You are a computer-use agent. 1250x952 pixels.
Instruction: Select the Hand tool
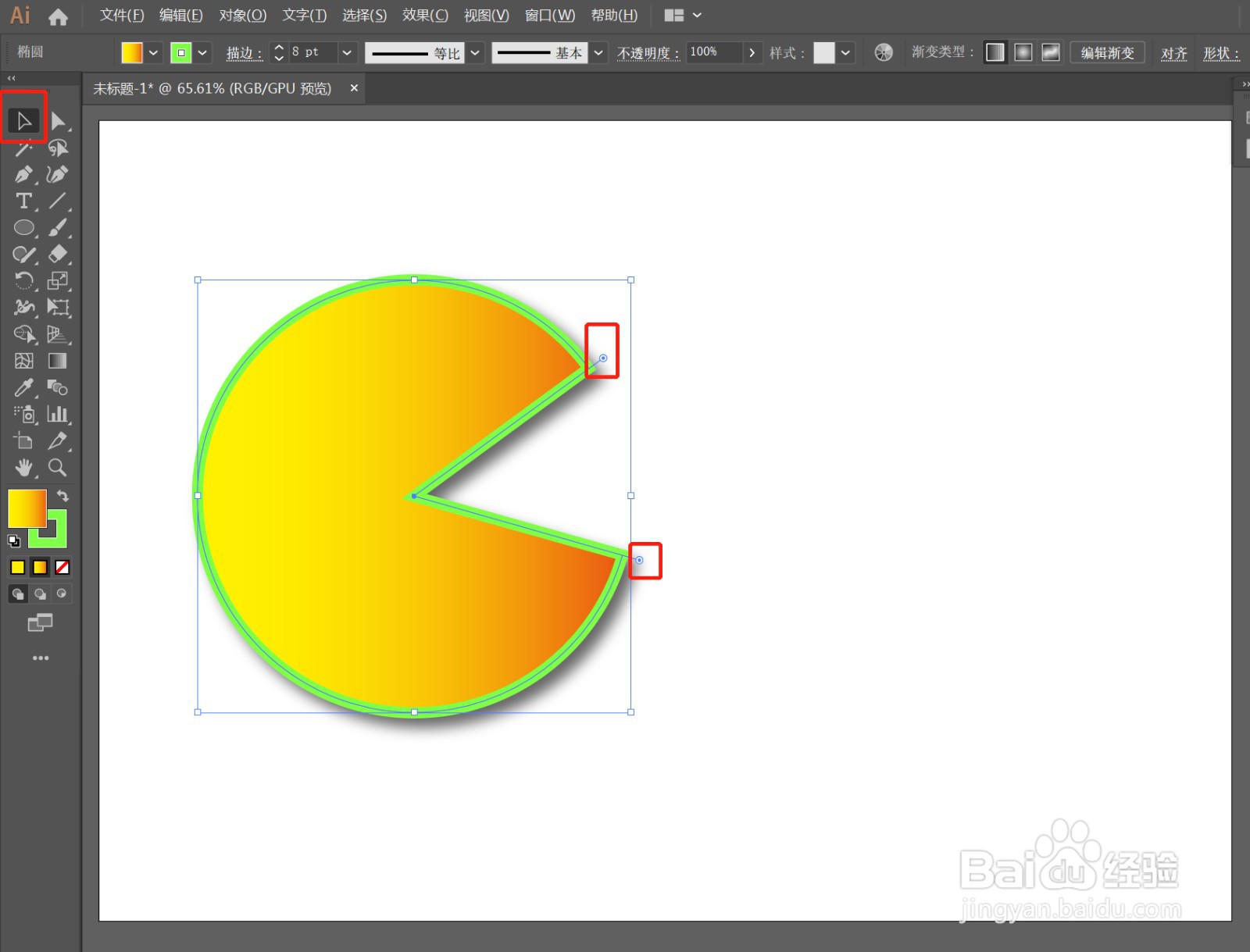pos(23,467)
